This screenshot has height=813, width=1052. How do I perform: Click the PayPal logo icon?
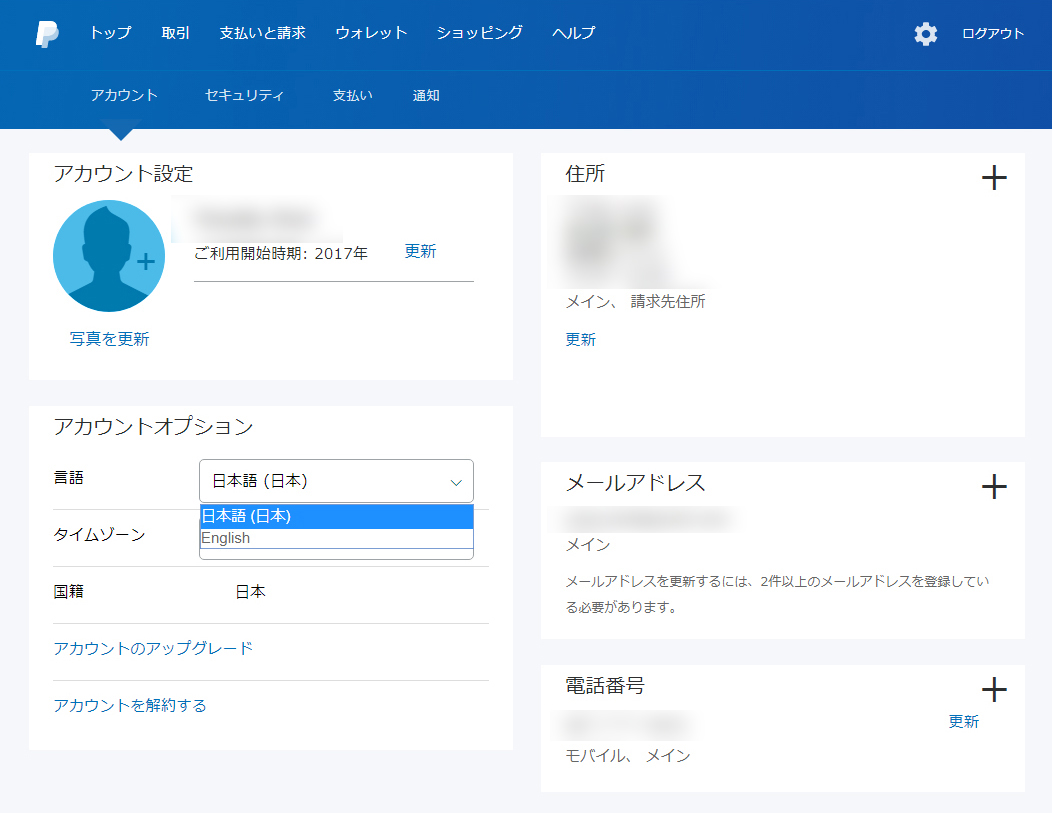tap(47, 33)
